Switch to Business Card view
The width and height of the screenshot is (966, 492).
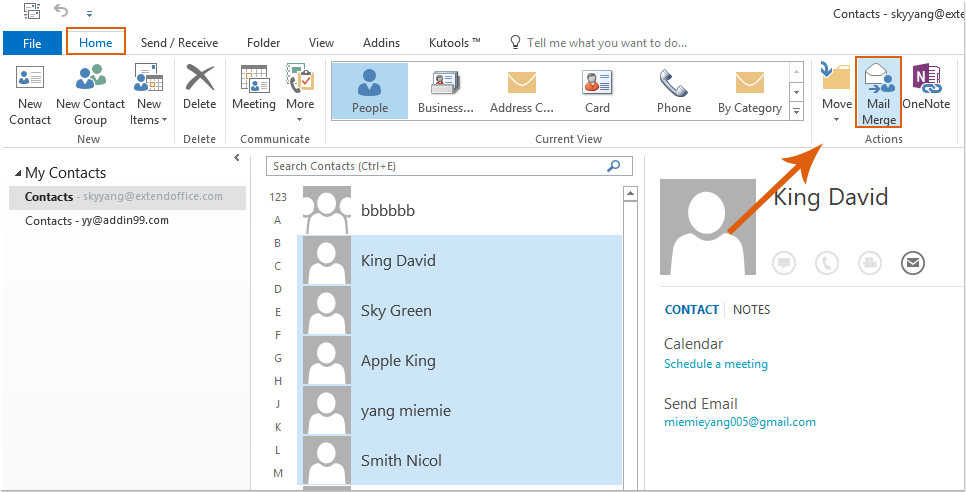(446, 91)
